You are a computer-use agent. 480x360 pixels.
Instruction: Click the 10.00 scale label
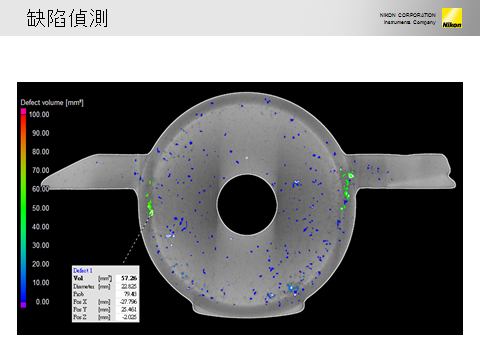[x=41, y=283]
